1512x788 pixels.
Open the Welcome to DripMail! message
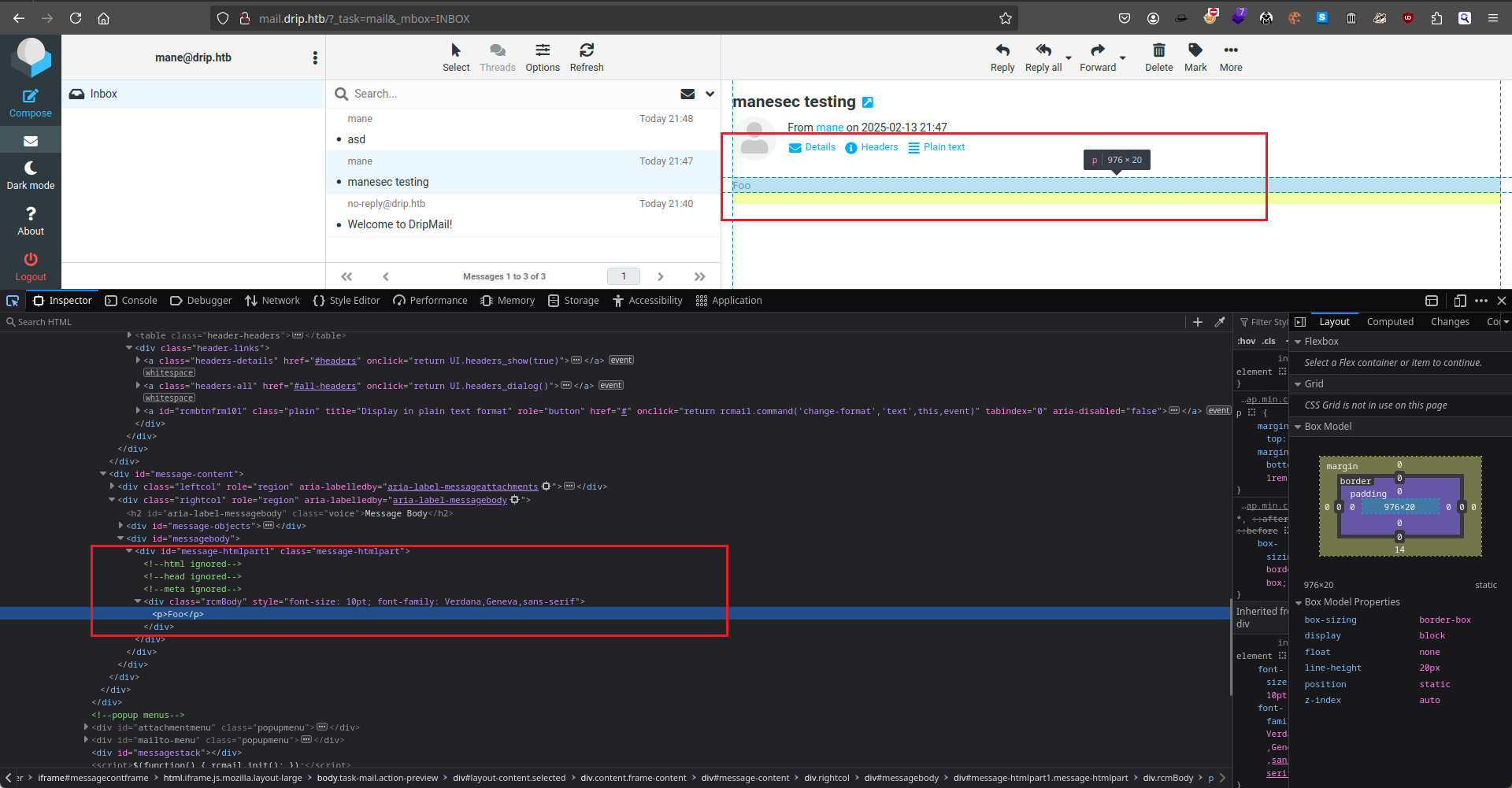400,224
